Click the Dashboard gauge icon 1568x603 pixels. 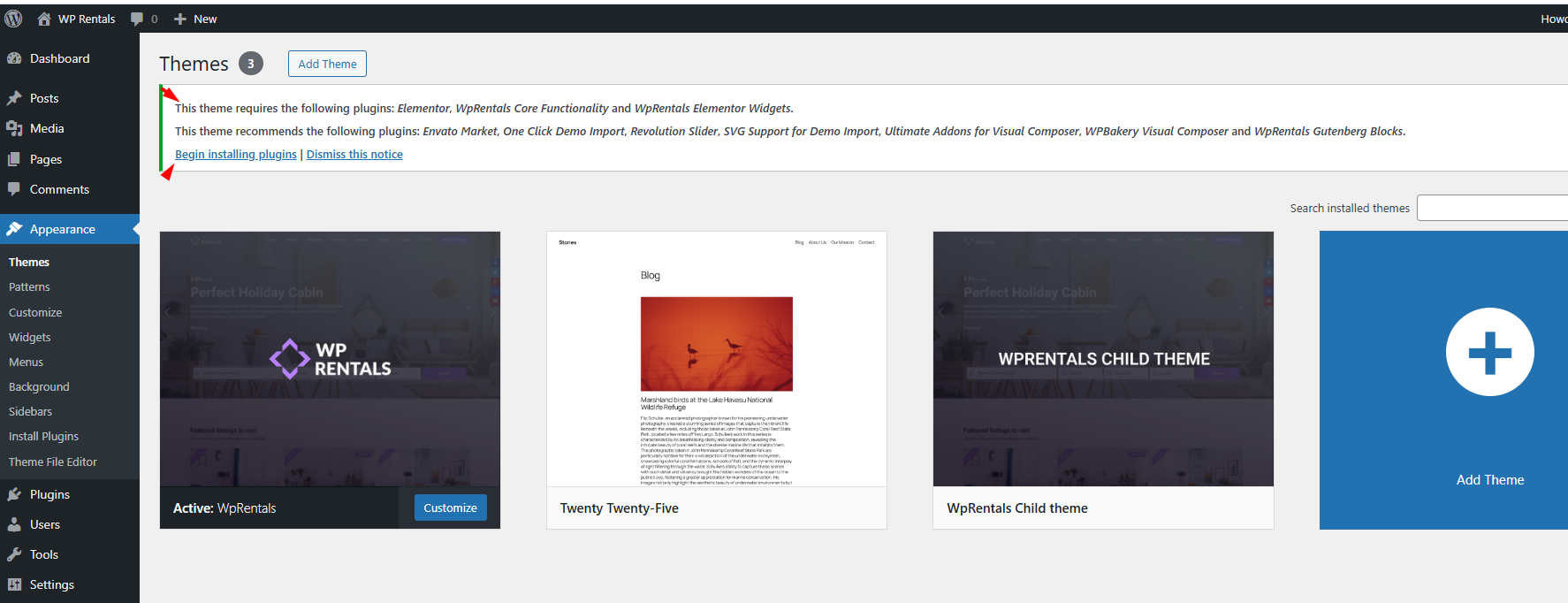coord(14,58)
